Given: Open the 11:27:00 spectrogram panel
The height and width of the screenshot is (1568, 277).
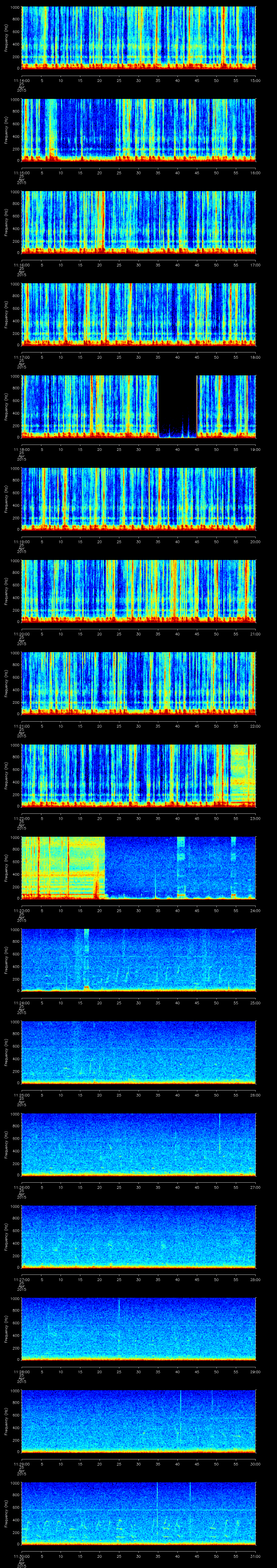Looking at the screenshot, I should click(x=138, y=1236).
